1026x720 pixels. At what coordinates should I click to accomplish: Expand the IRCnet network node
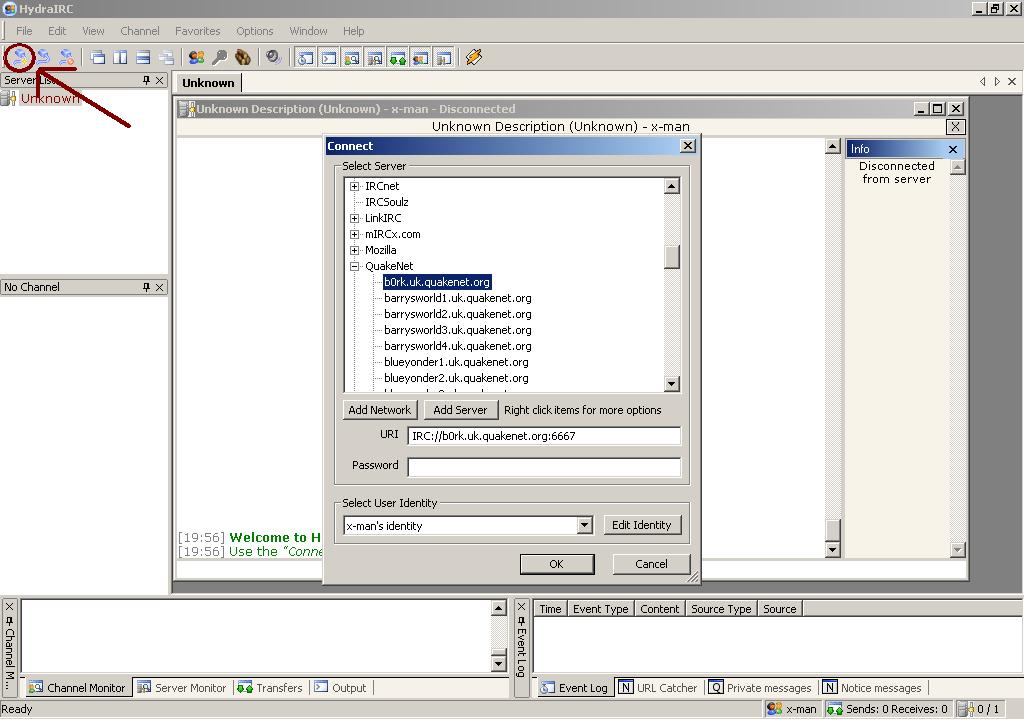tap(355, 187)
